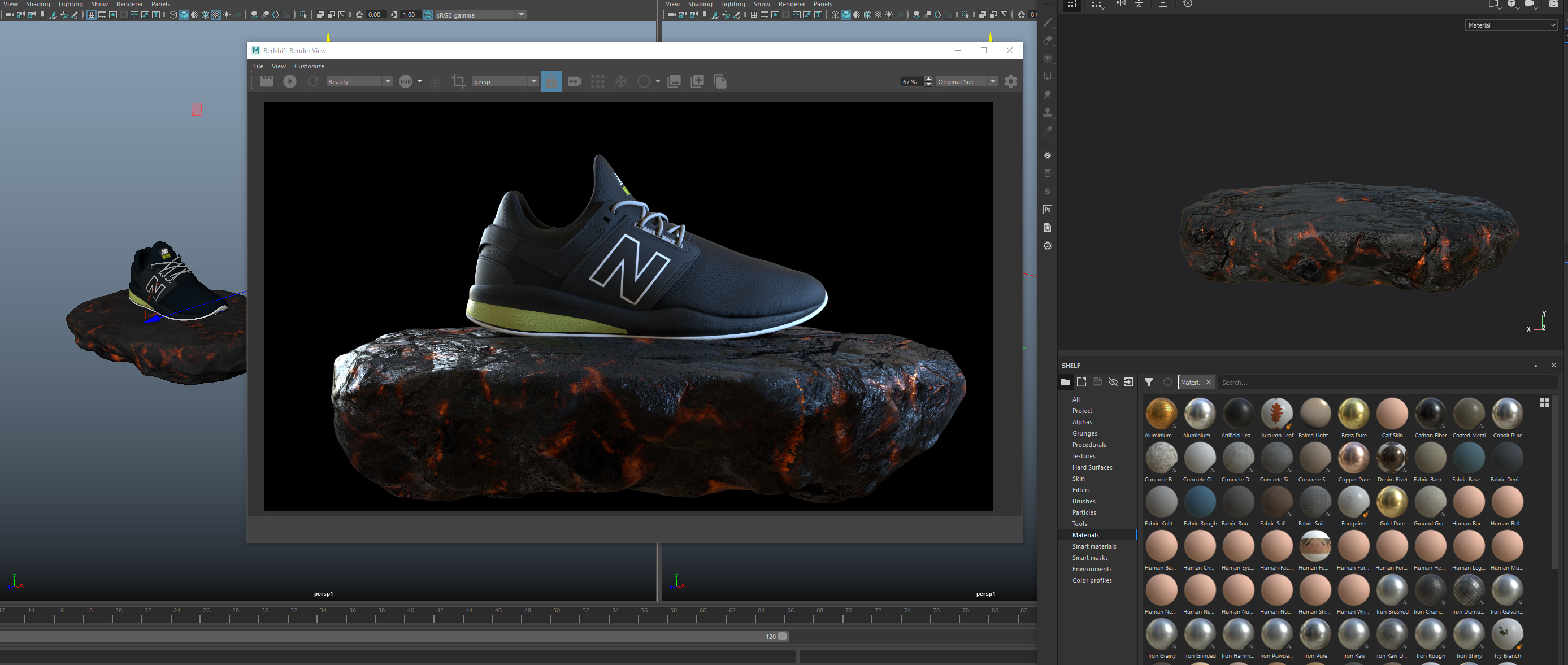1568x665 pixels.
Task: Toggle the shelf hidden-eye icon
Action: pos(1113,382)
